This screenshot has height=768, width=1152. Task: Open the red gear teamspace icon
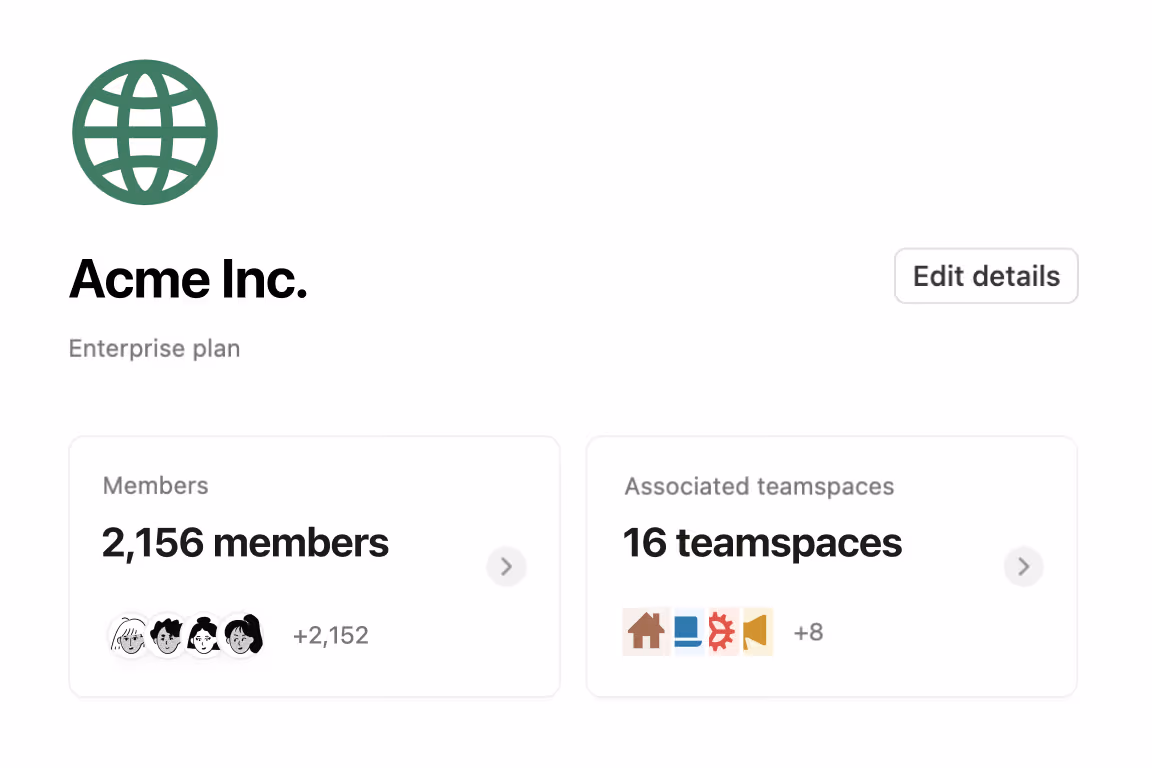click(x=720, y=632)
